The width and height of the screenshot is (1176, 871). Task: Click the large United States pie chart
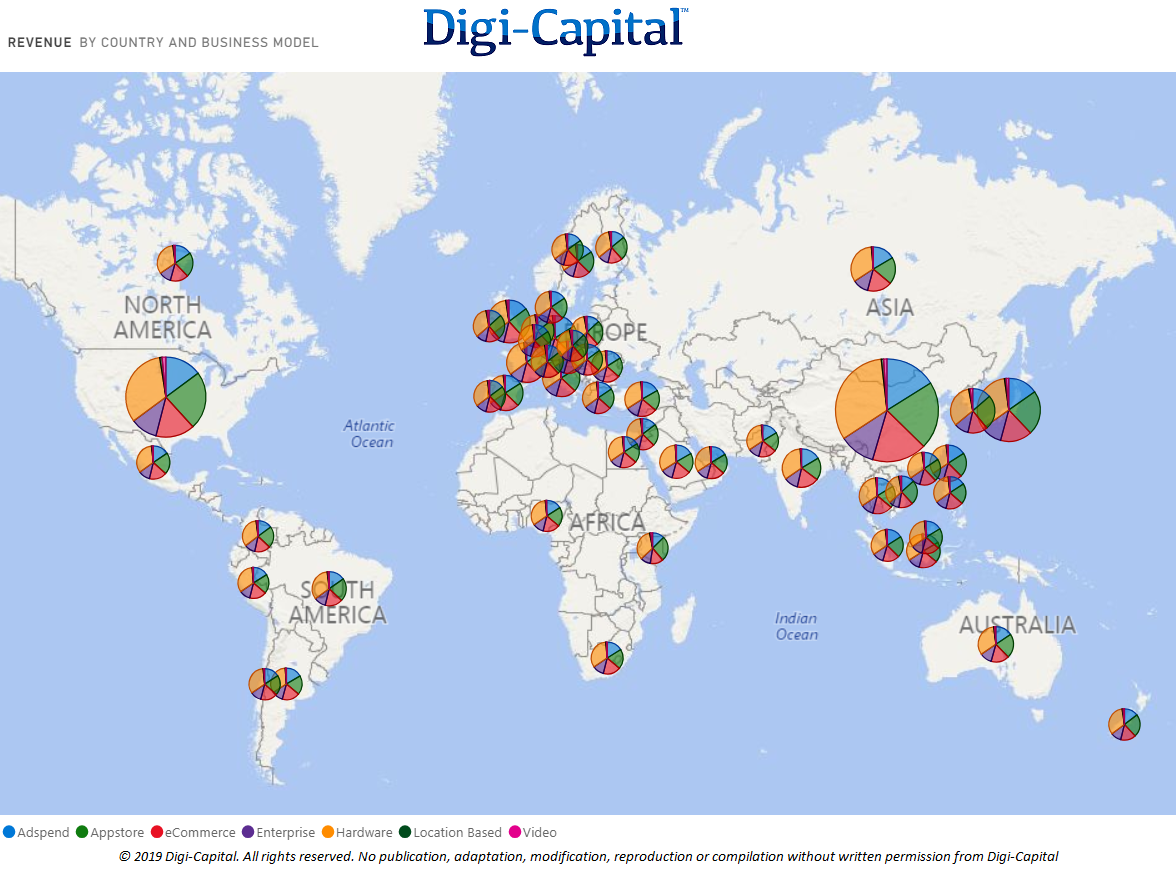tap(166, 397)
